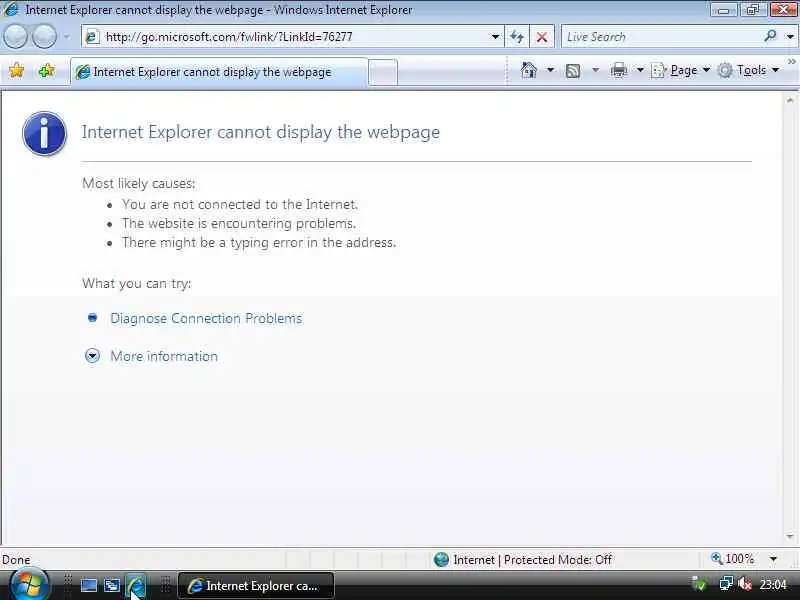Open the Favorites Center star icon
This screenshot has width=800, height=600.
tap(17, 70)
